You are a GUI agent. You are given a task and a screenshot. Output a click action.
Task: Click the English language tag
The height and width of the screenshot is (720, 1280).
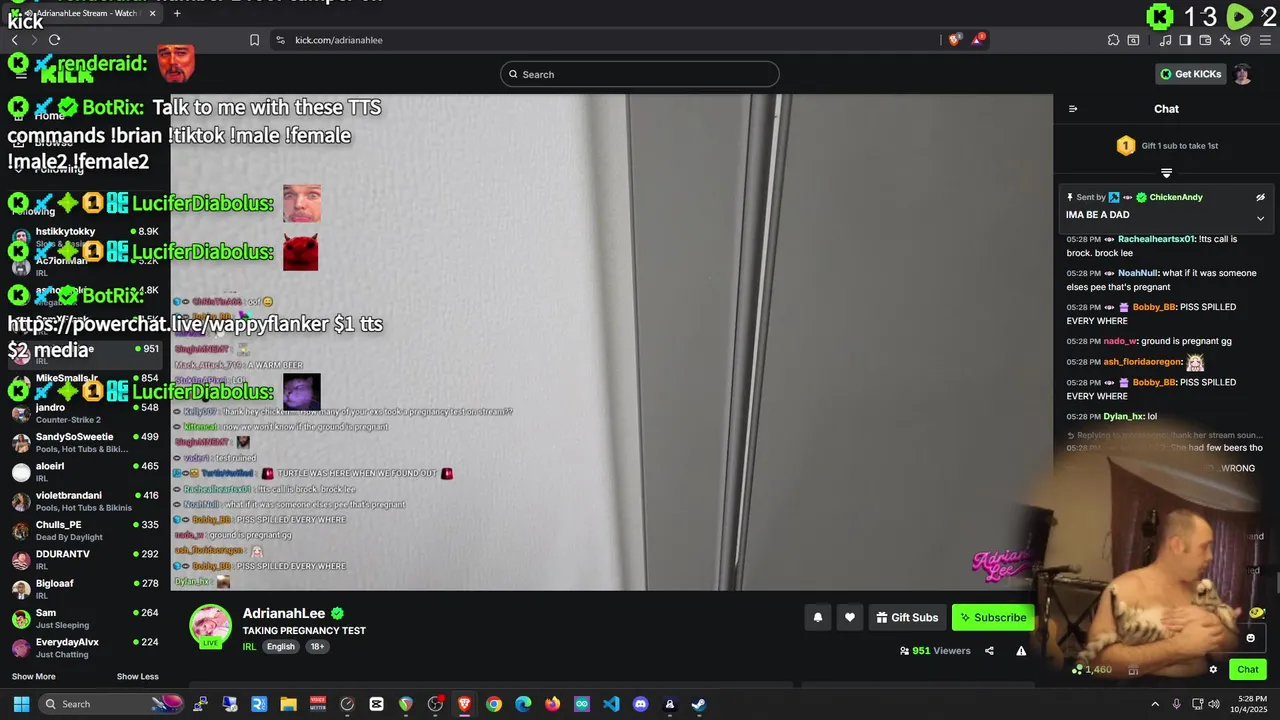point(281,647)
